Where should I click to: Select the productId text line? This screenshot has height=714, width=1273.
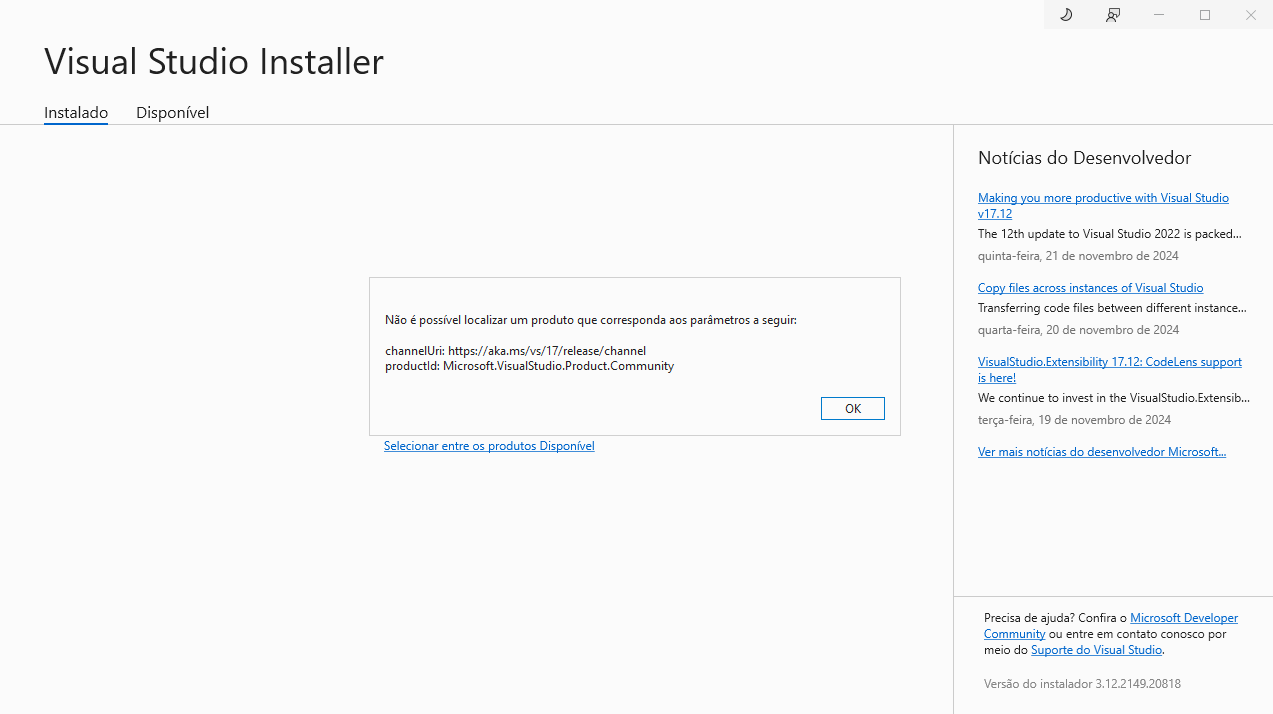click(x=529, y=366)
